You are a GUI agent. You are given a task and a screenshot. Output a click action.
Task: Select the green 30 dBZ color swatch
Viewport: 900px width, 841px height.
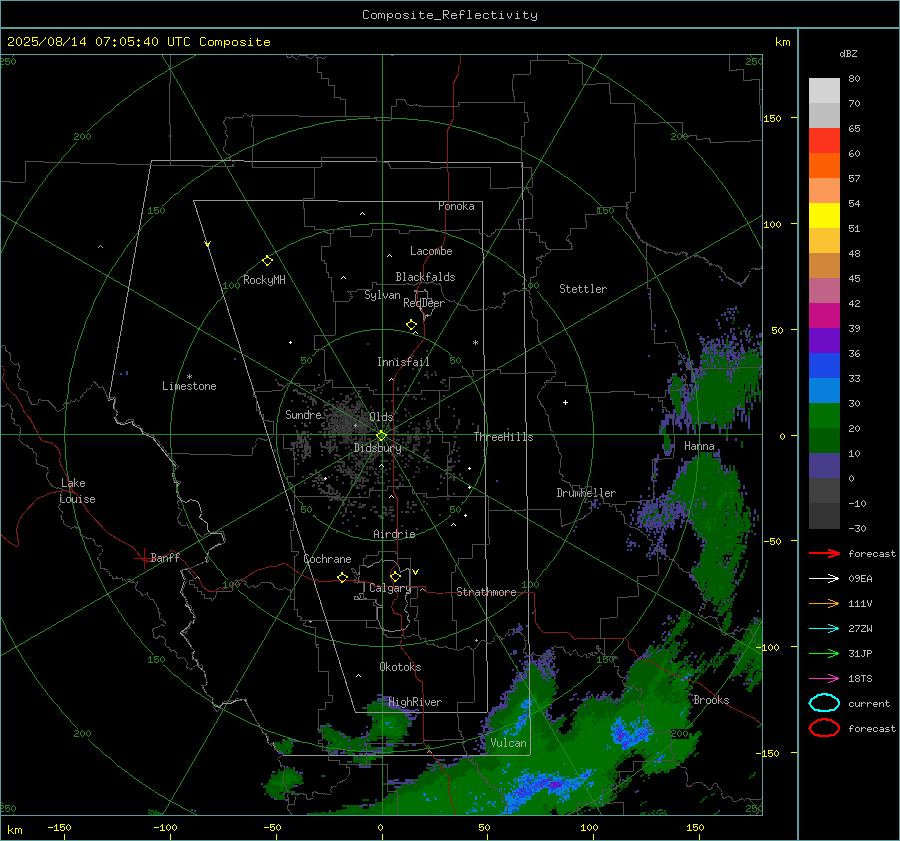[824, 416]
